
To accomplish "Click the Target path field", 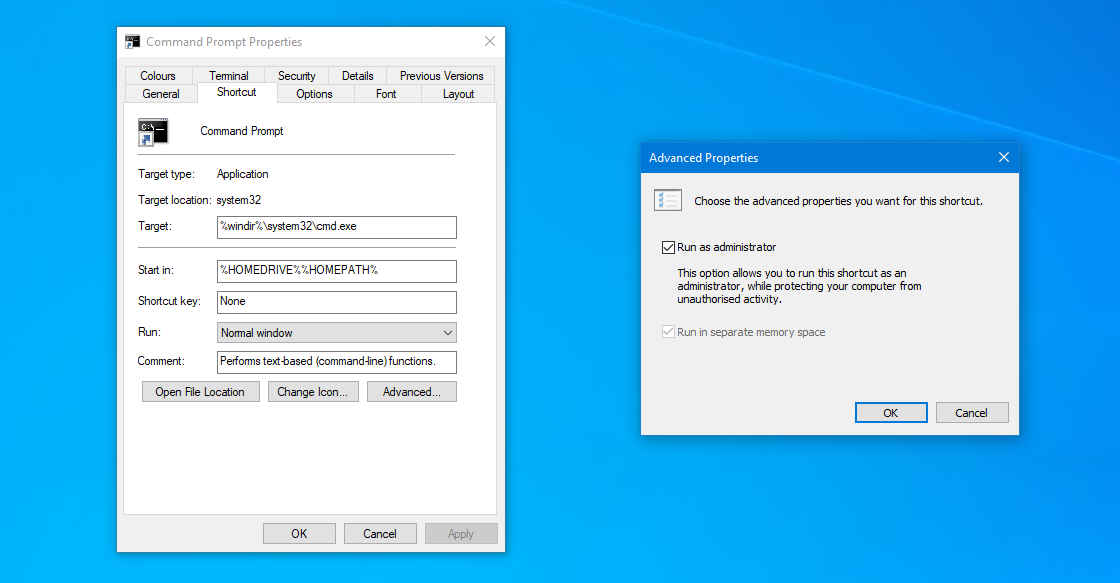I will tap(336, 227).
